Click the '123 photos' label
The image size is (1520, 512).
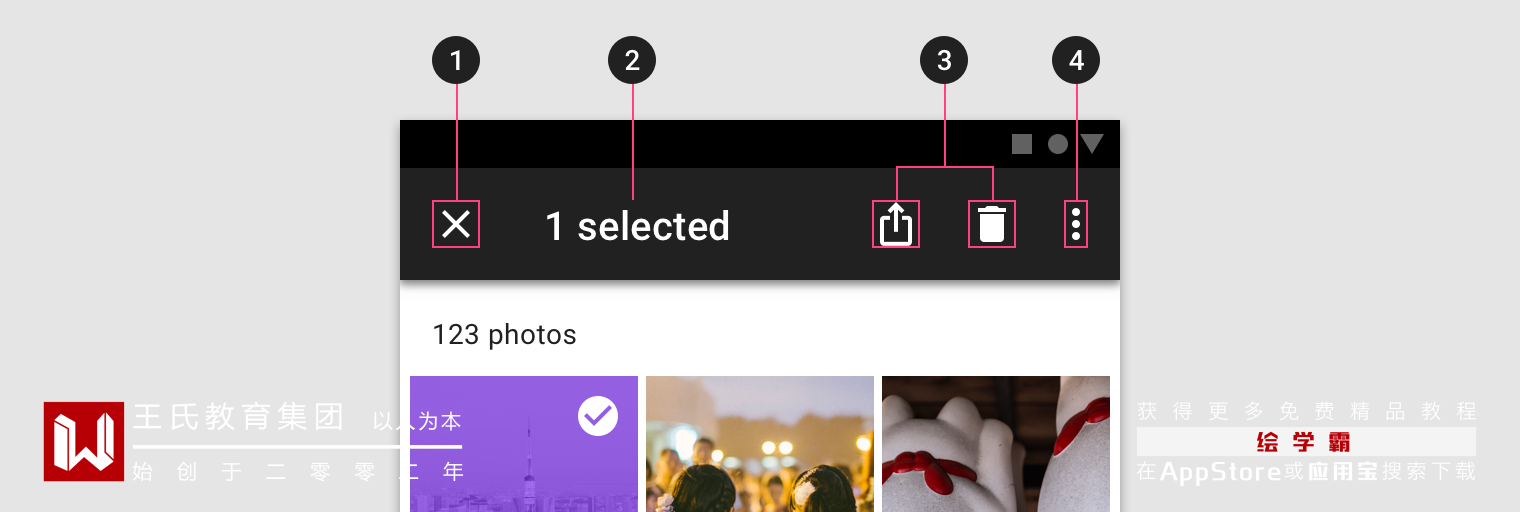(504, 334)
